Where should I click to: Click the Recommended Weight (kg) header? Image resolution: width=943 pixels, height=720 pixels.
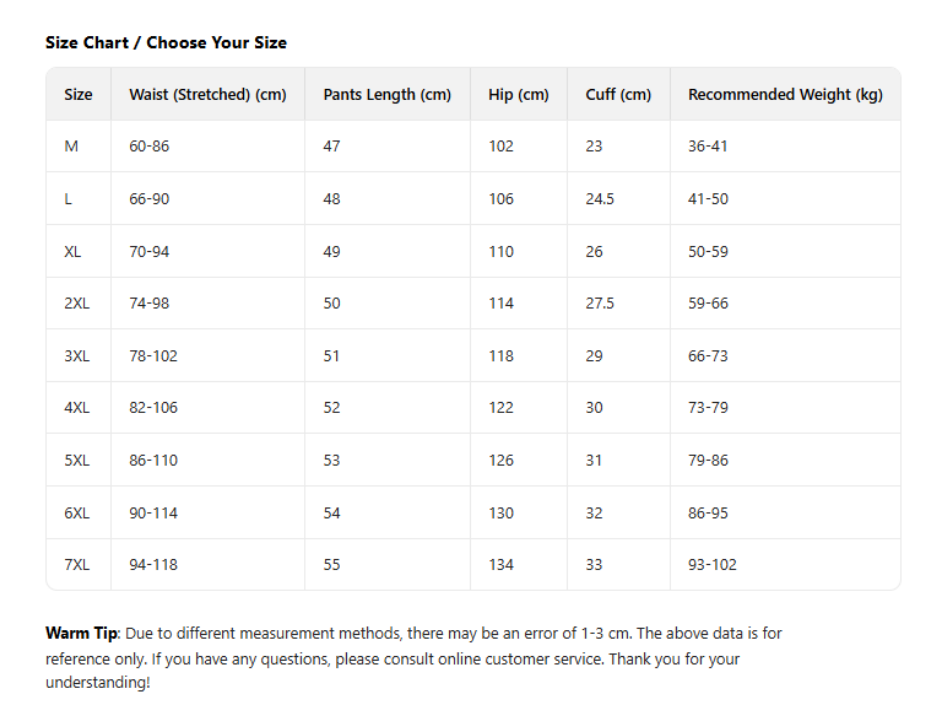coord(785,95)
